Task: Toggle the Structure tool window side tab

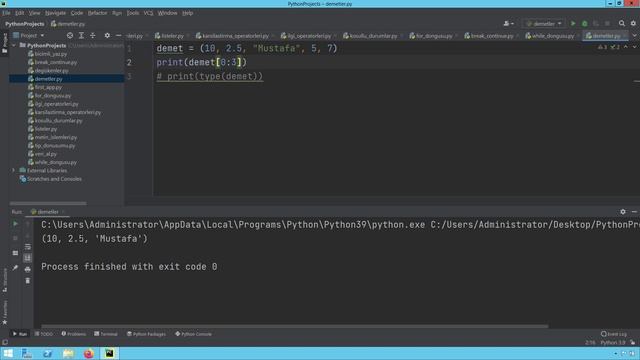Action: coord(4,280)
